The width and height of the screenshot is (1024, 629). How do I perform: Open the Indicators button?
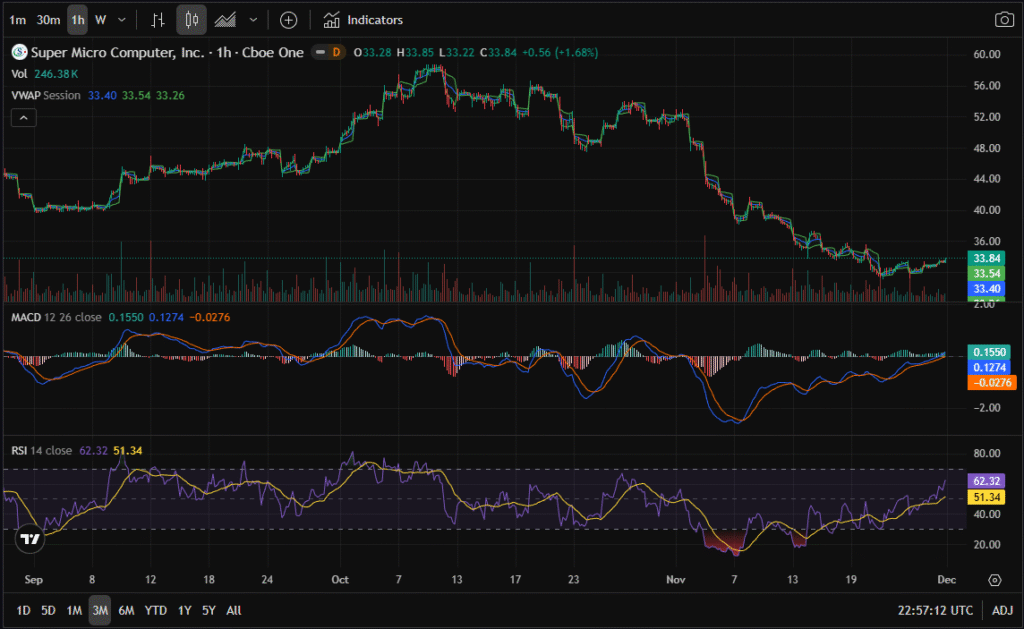(363, 19)
